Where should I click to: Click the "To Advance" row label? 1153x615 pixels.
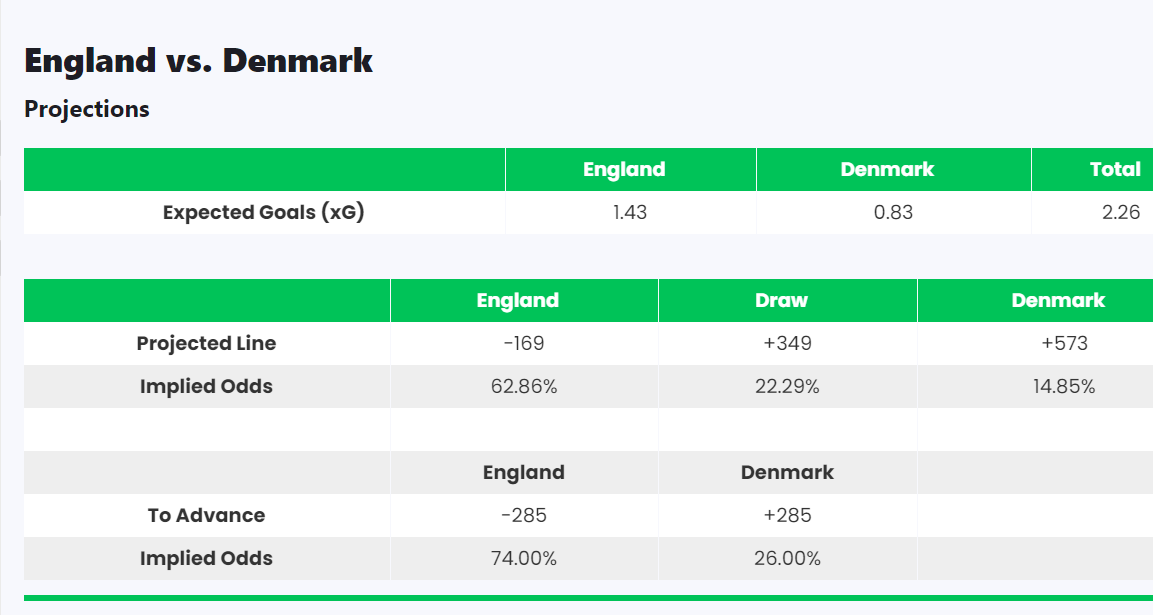click(x=206, y=515)
